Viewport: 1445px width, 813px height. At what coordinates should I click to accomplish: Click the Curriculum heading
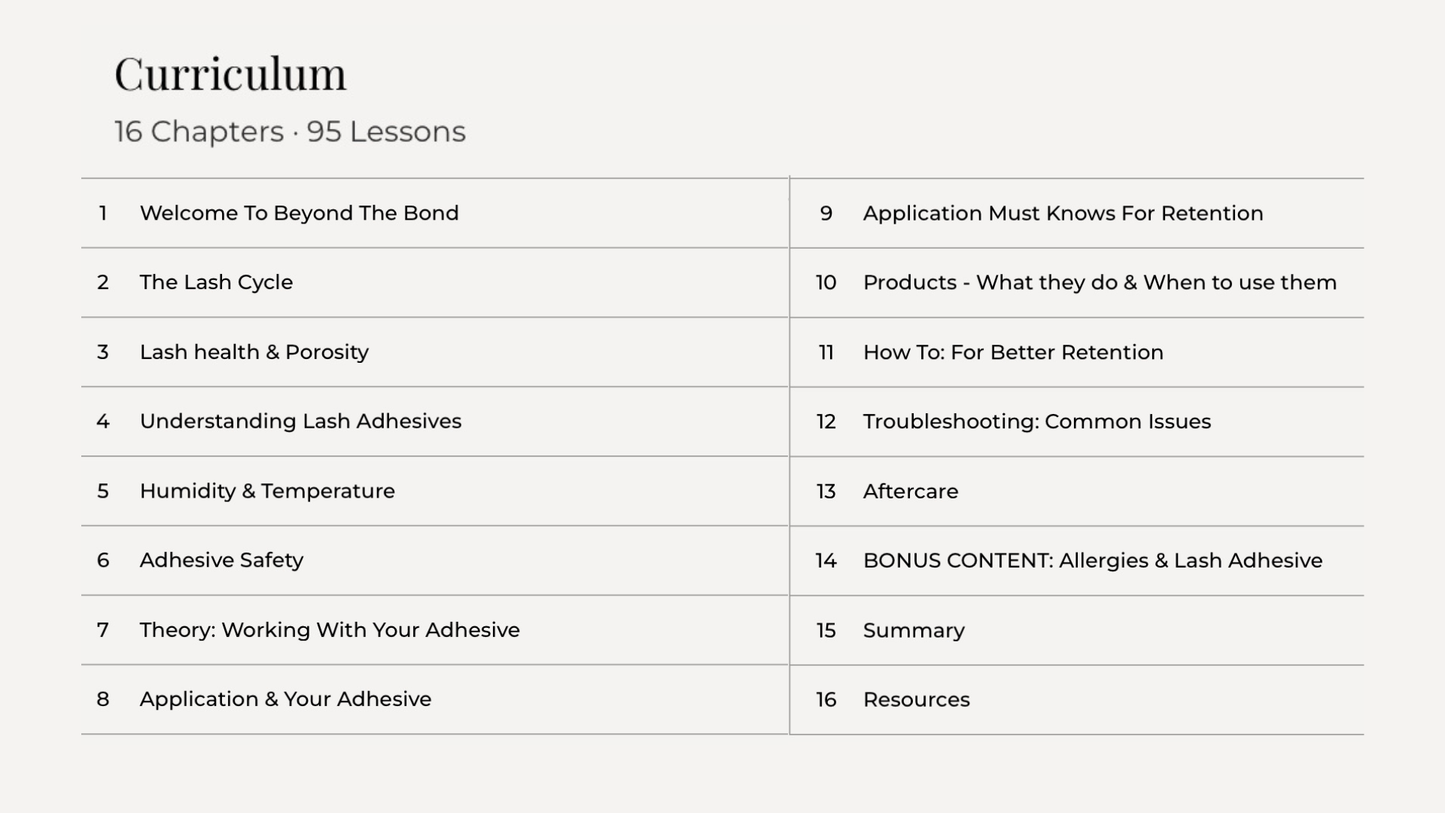coord(230,73)
